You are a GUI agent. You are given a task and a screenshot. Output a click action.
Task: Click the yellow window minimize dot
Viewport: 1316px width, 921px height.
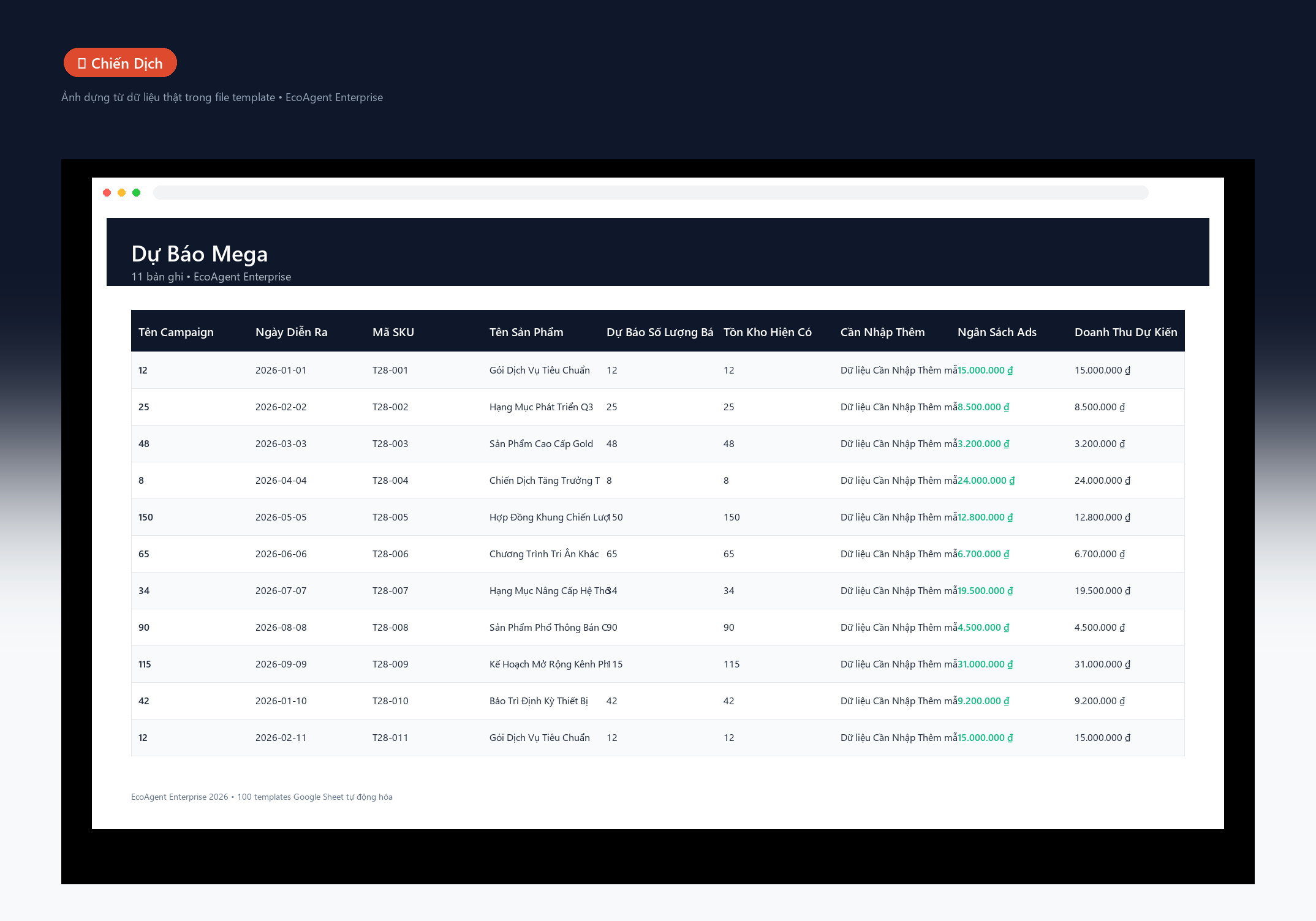point(122,193)
